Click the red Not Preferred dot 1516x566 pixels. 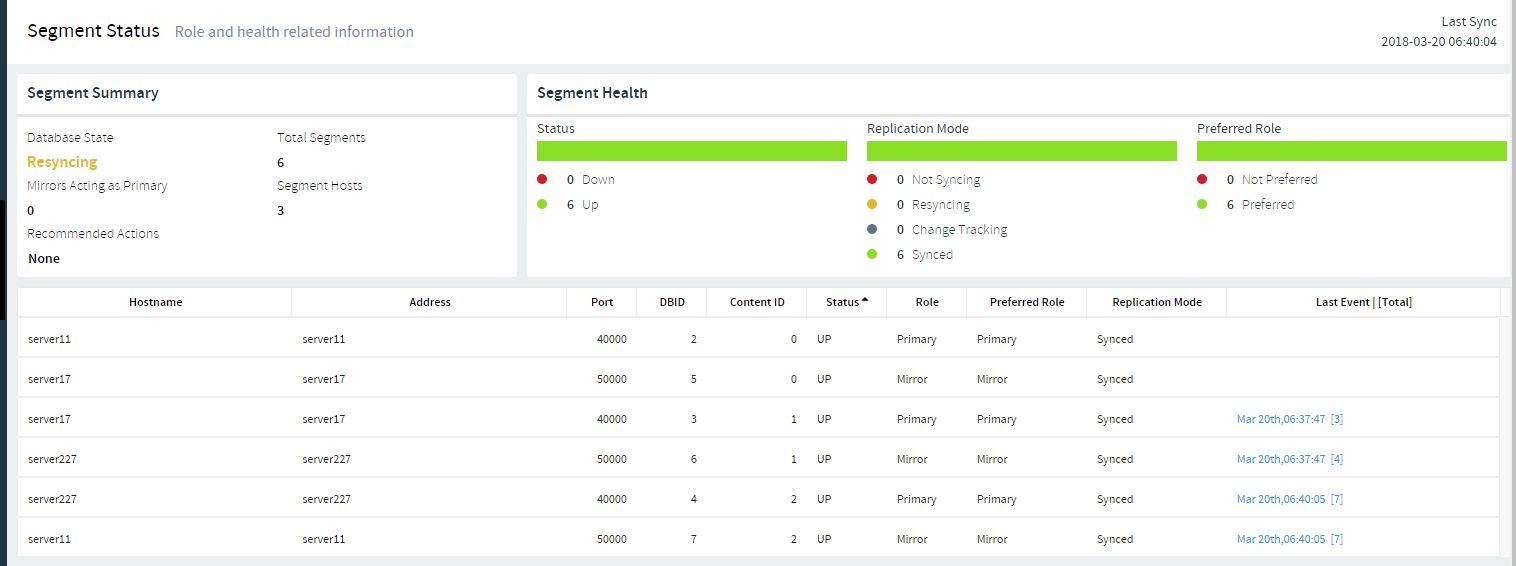[x=1202, y=180]
